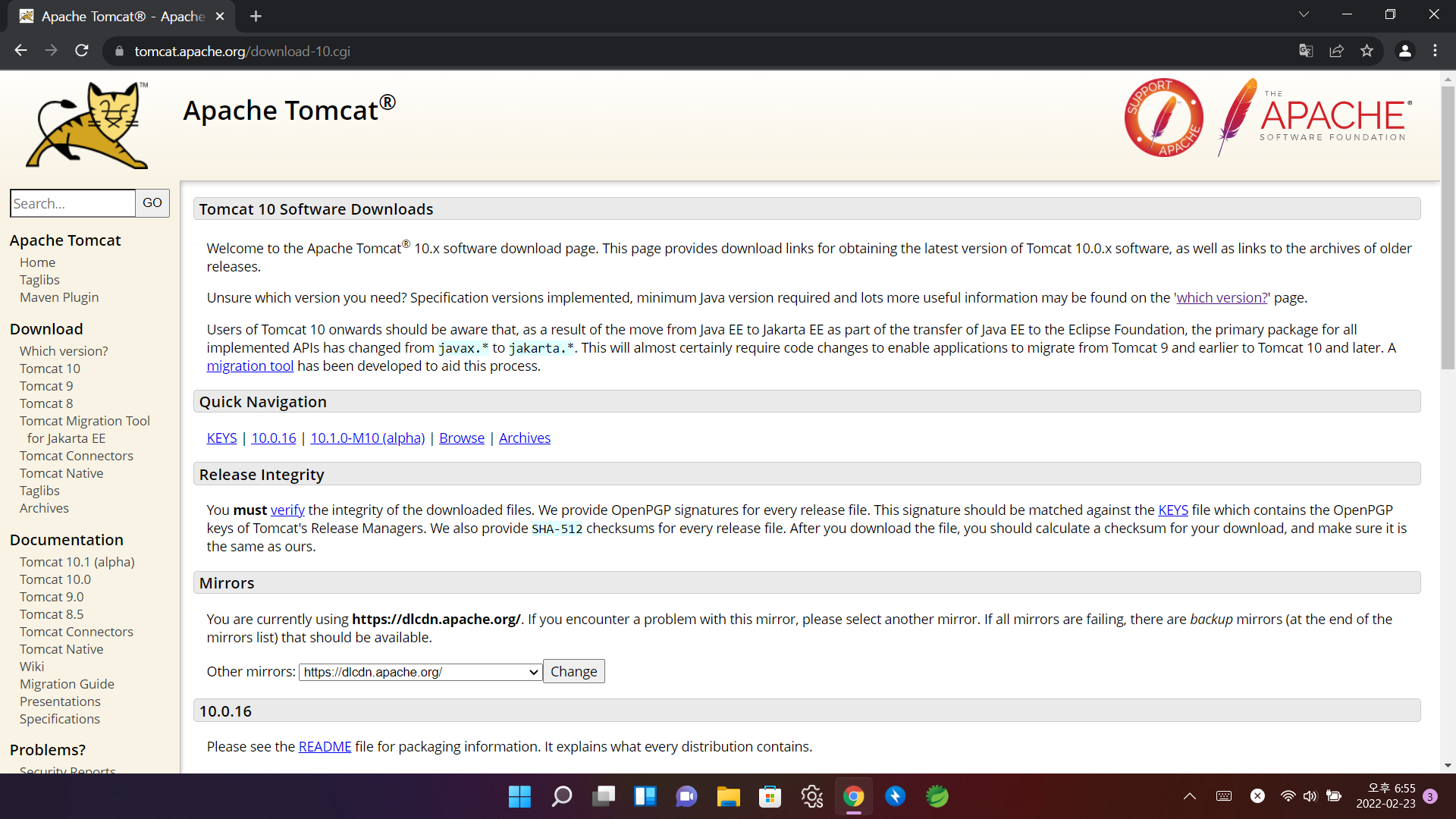Screen dimensions: 1456x819
Task: Click the share page icon
Action: (x=1336, y=51)
